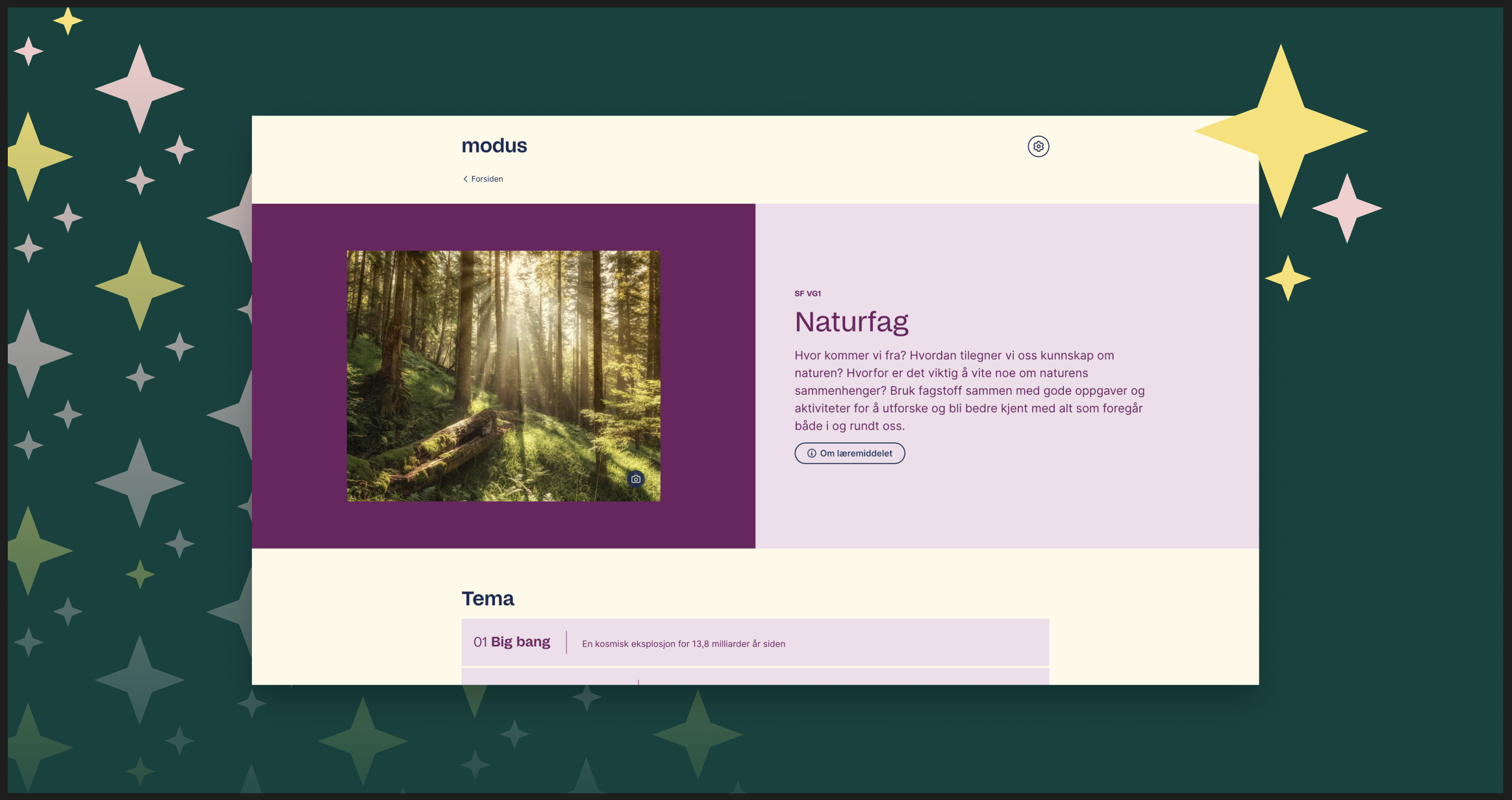Go back via the Forsiden link

[483, 179]
